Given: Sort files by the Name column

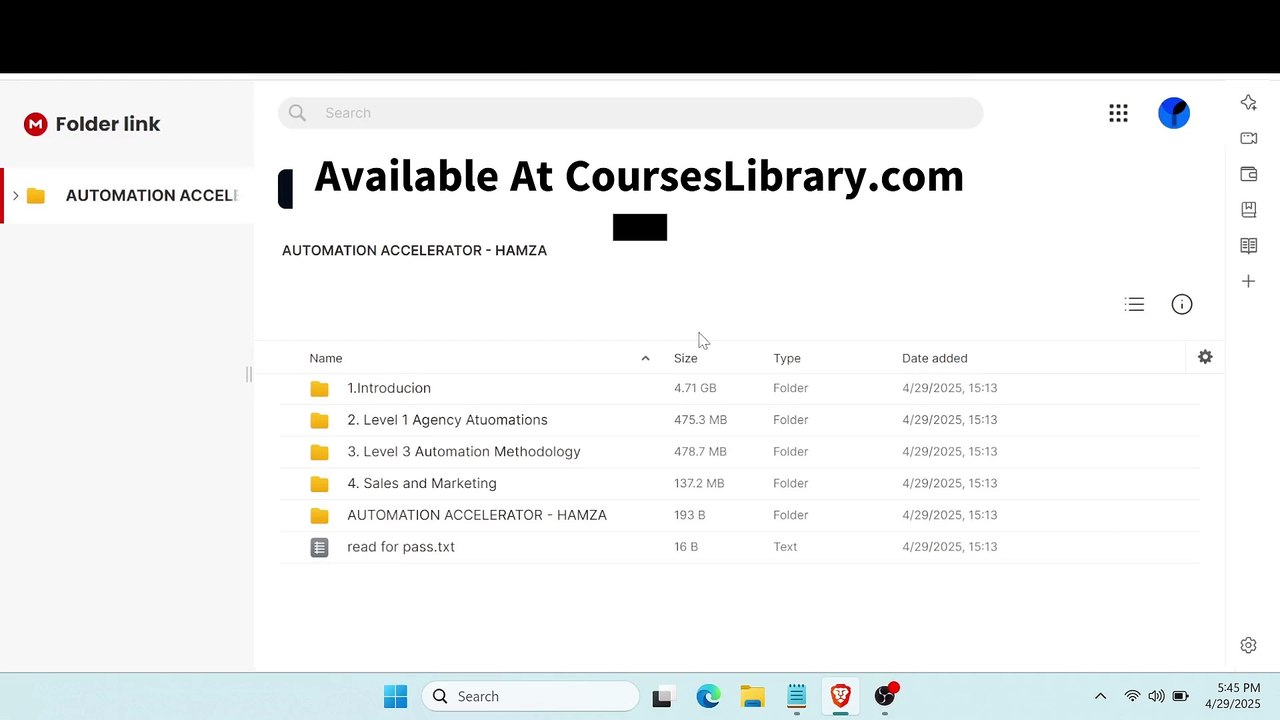Looking at the screenshot, I should click(x=326, y=358).
